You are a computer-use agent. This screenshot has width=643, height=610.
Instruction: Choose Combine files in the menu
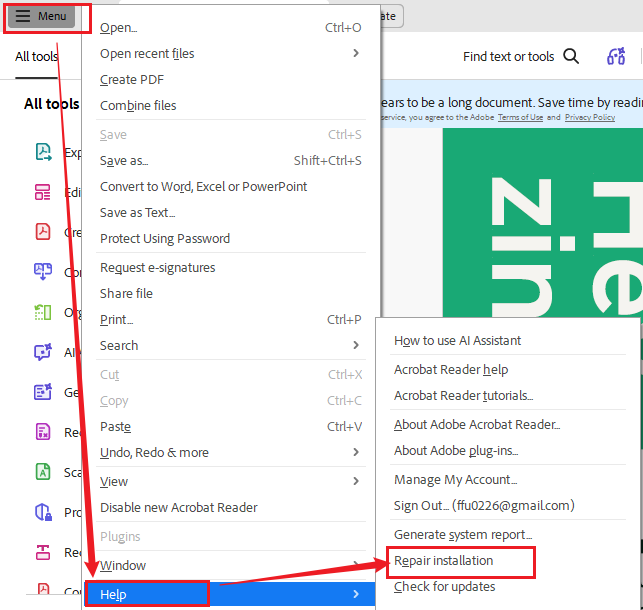point(230,105)
